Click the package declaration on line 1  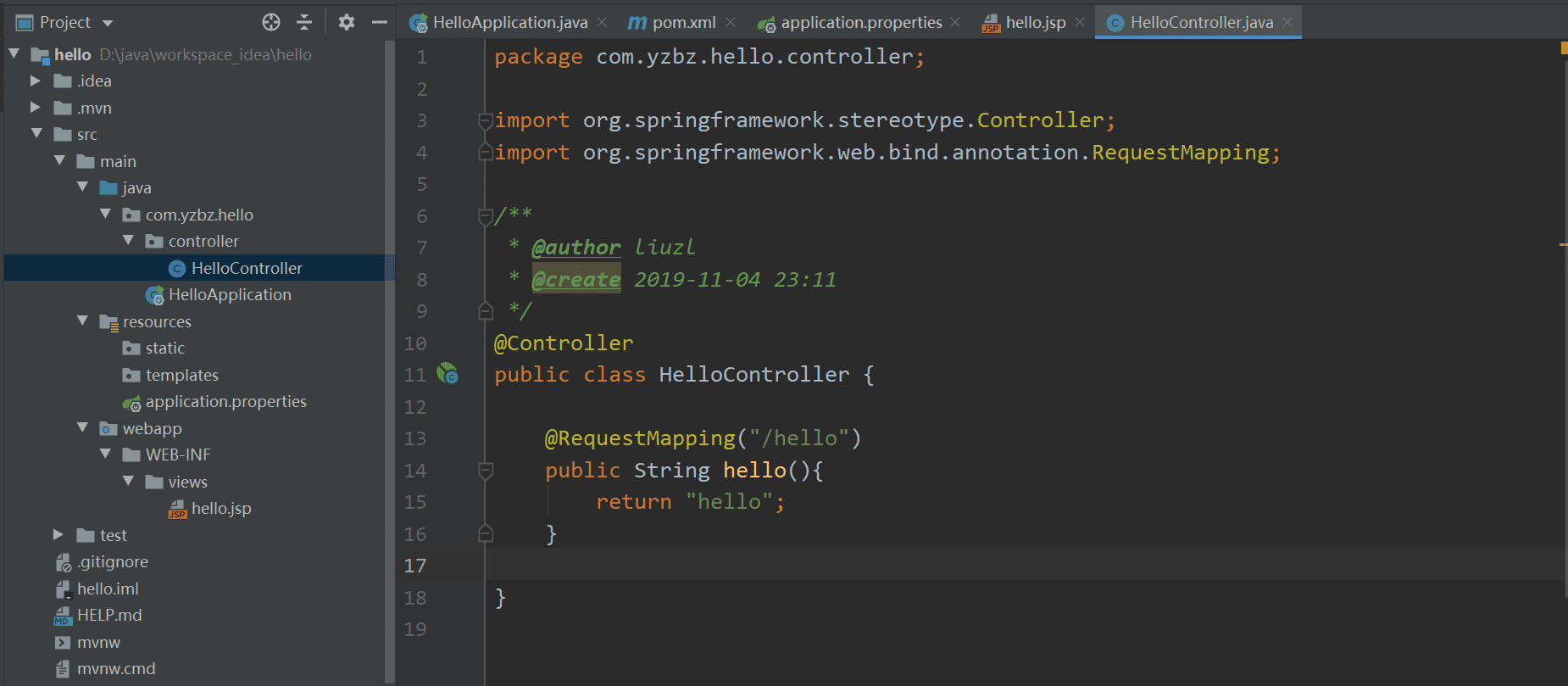[x=709, y=56]
